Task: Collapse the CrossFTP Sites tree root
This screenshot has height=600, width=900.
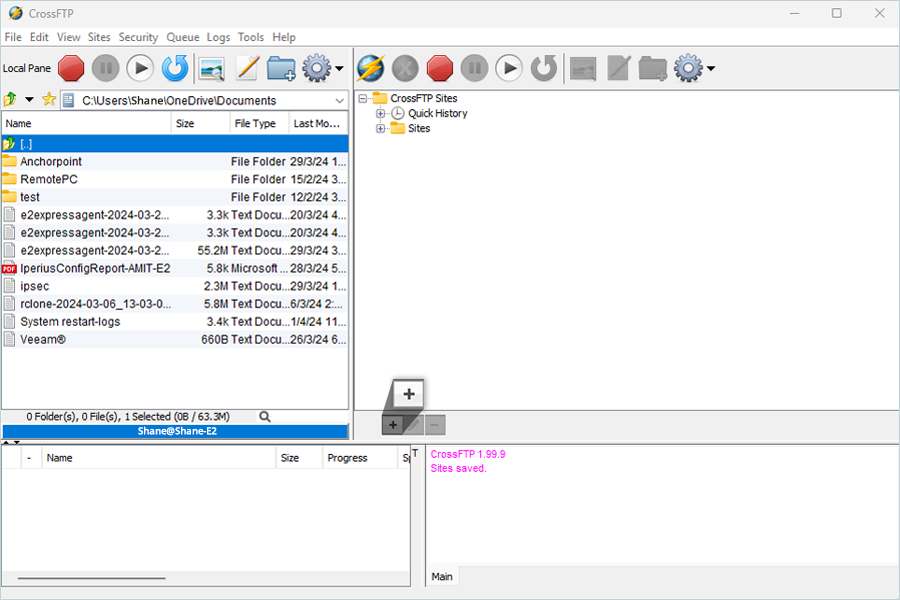Action: [363, 98]
